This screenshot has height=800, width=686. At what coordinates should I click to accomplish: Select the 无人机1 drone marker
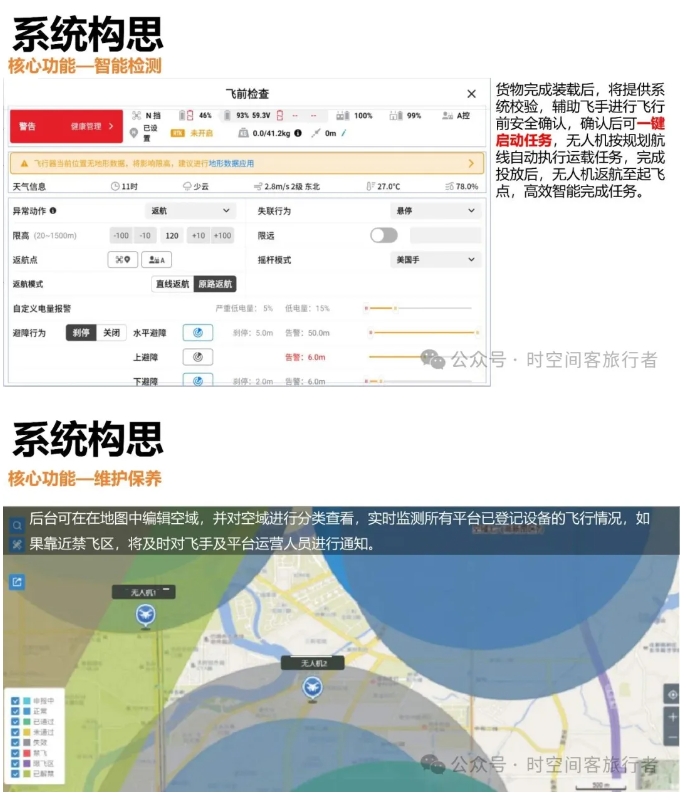point(145,615)
